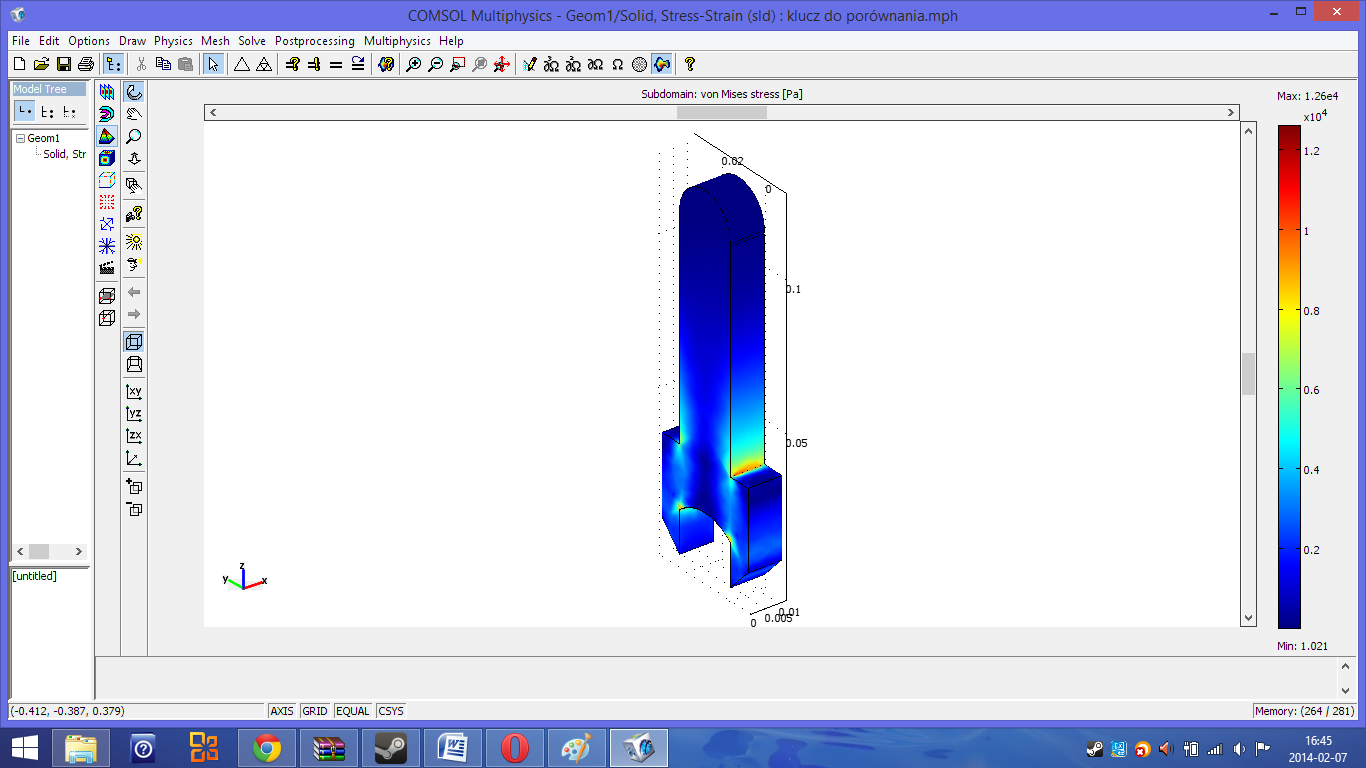Click Model Tree scrollbar right arrow

click(80, 551)
